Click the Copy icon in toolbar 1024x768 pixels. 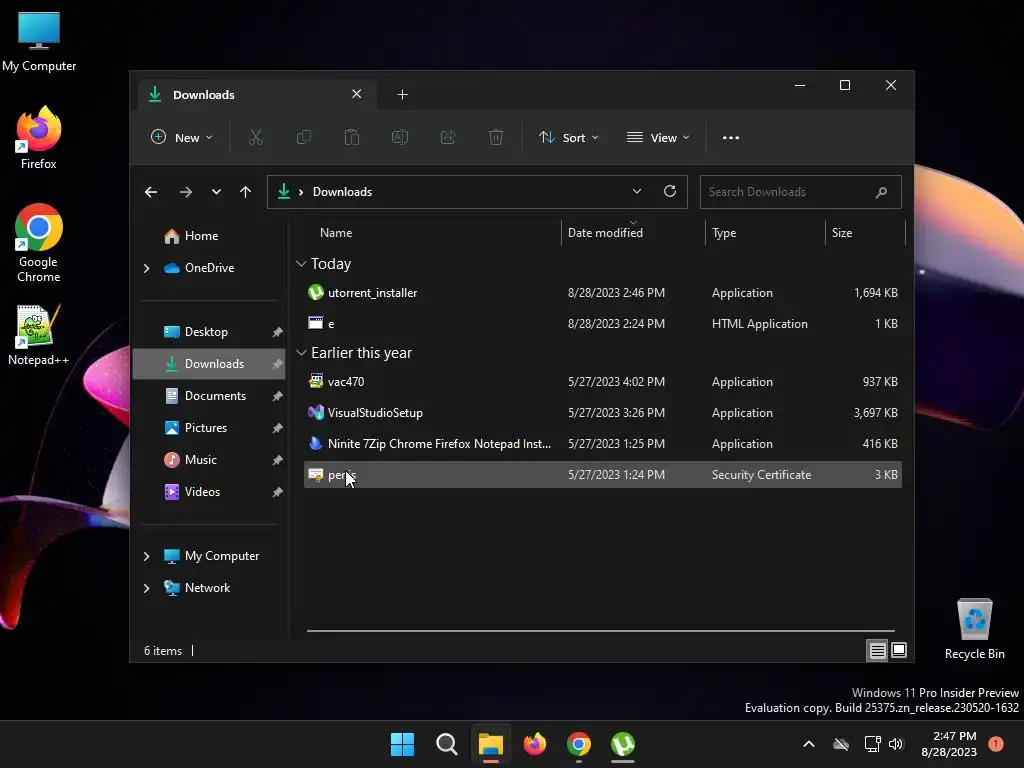coord(304,138)
